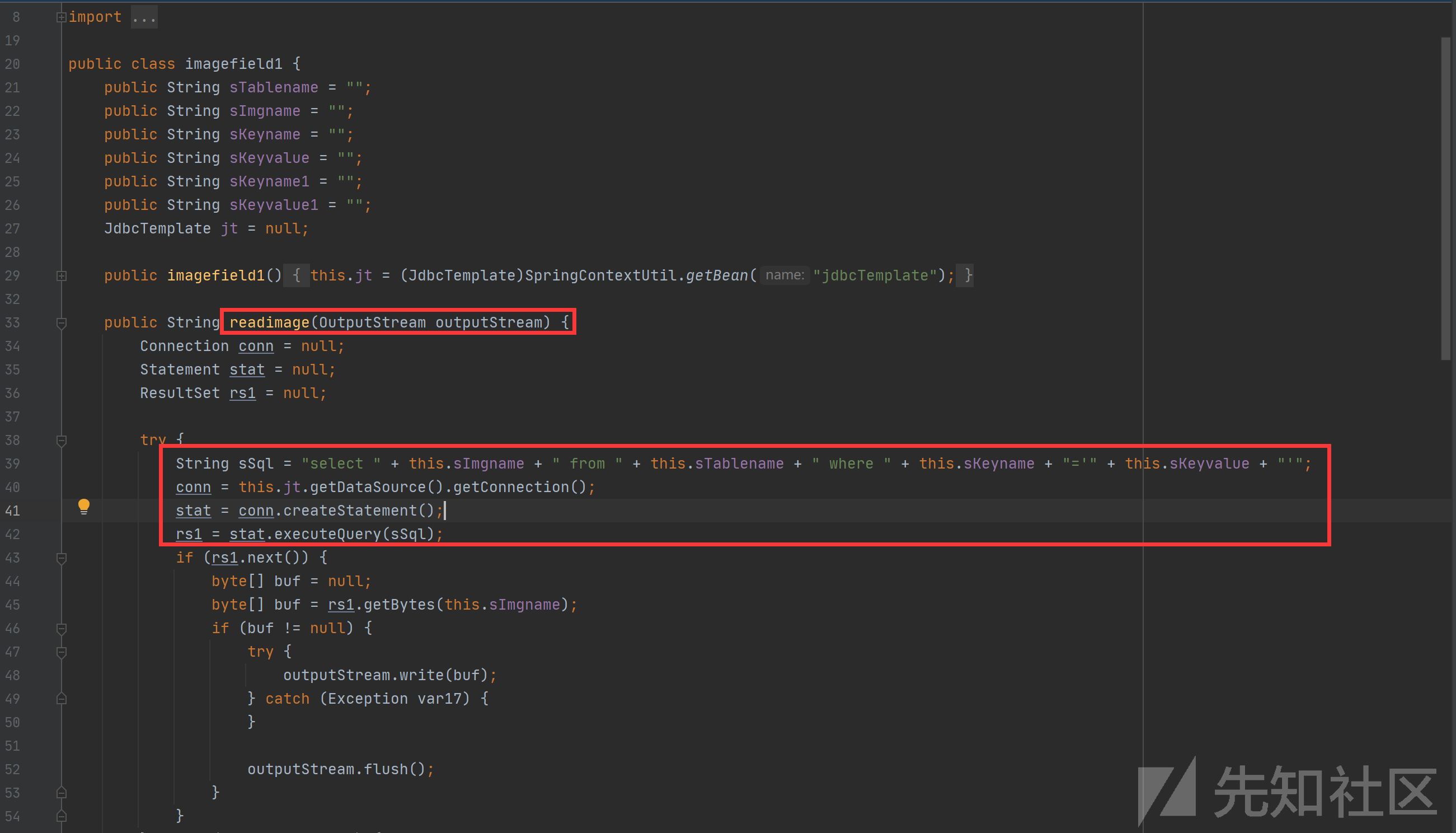Click JdbcTemplate type on line 27
This screenshot has height=833, width=1456.
pyautogui.click(x=157, y=228)
